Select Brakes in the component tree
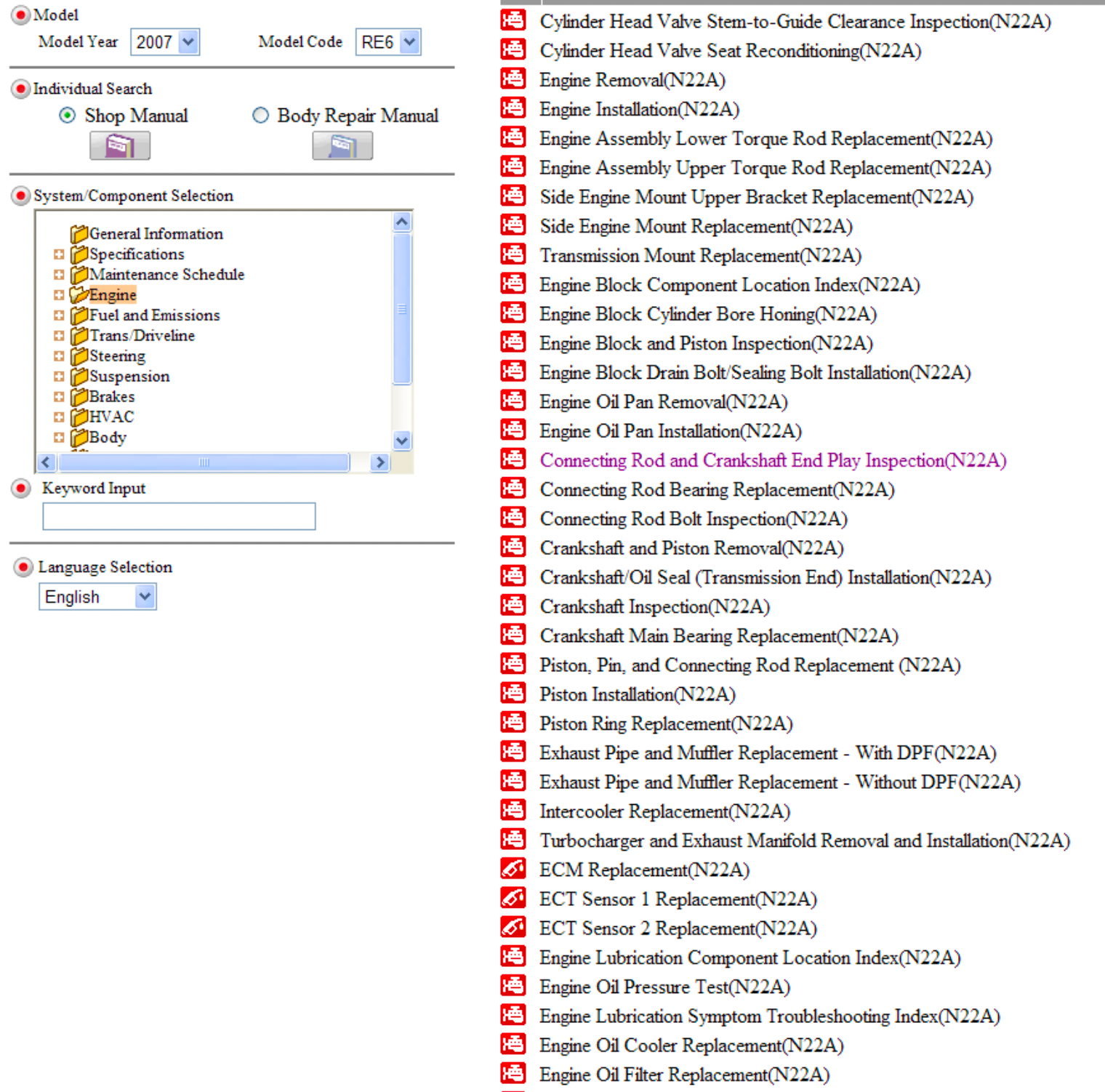Viewport: 1105px width, 1092px height. 111,397
